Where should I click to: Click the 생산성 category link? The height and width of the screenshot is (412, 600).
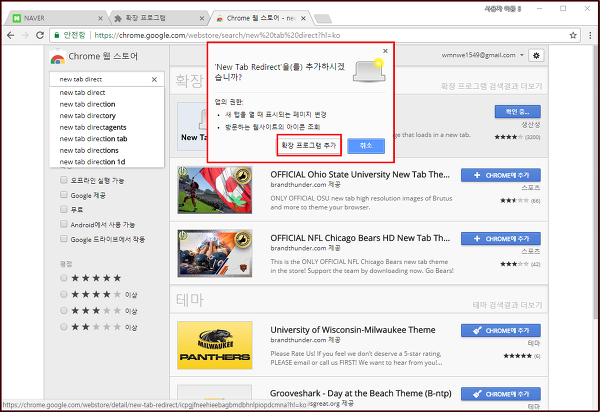tap(531, 125)
